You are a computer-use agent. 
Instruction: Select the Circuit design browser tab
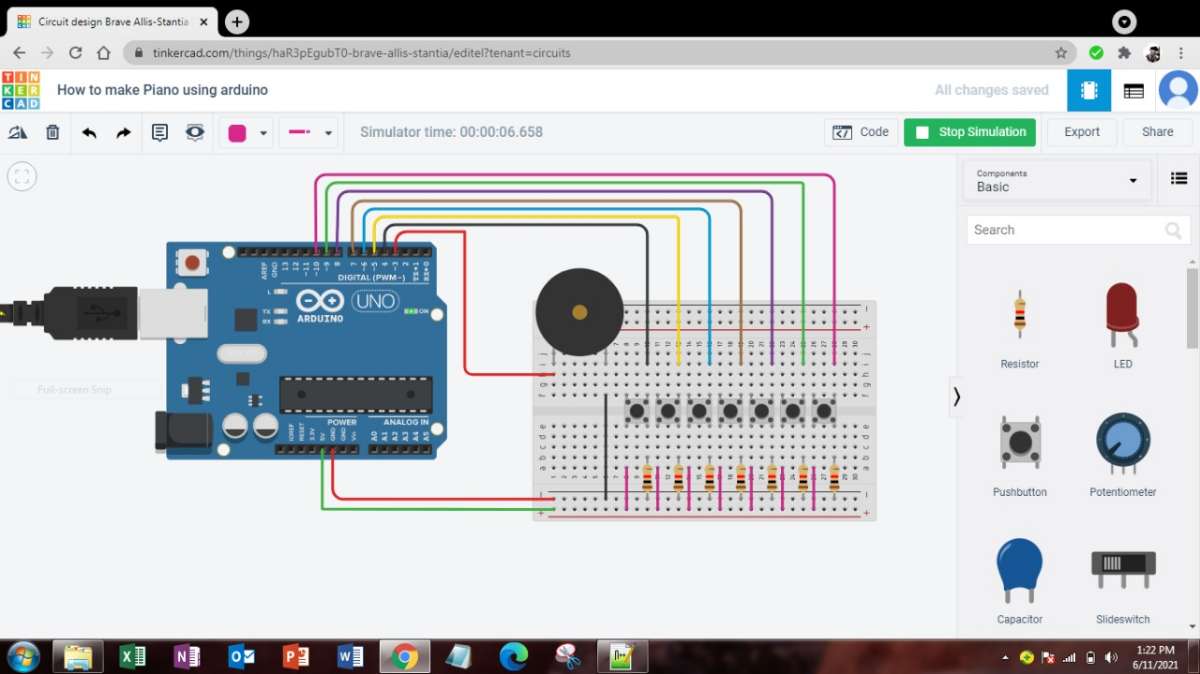tap(110, 22)
